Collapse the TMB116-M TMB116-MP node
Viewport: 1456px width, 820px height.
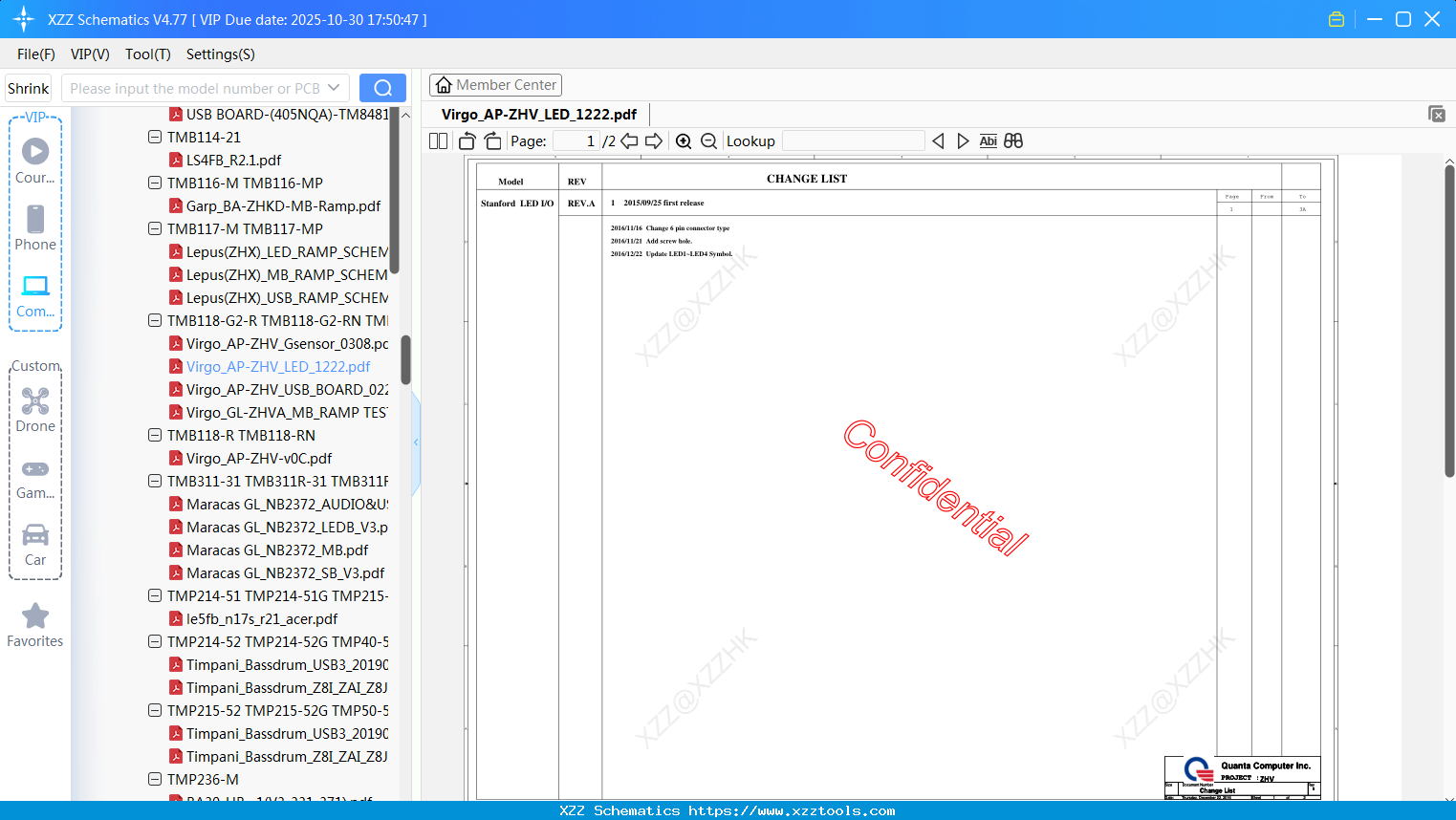[x=155, y=183]
